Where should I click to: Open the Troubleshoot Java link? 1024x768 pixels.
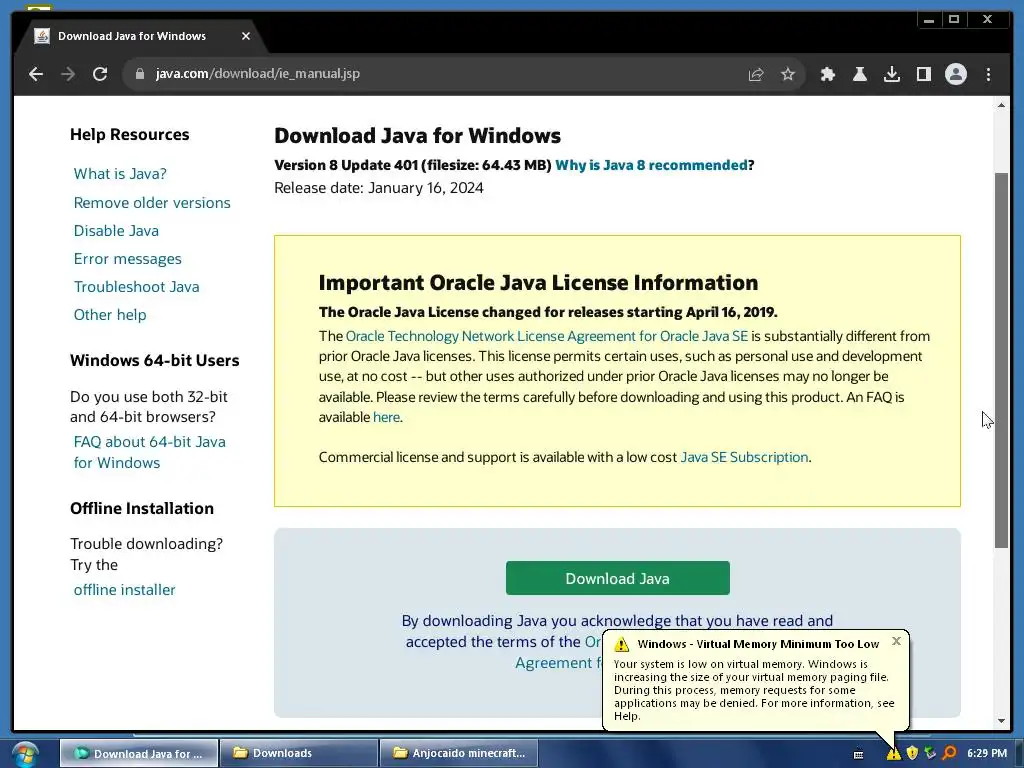coord(136,287)
